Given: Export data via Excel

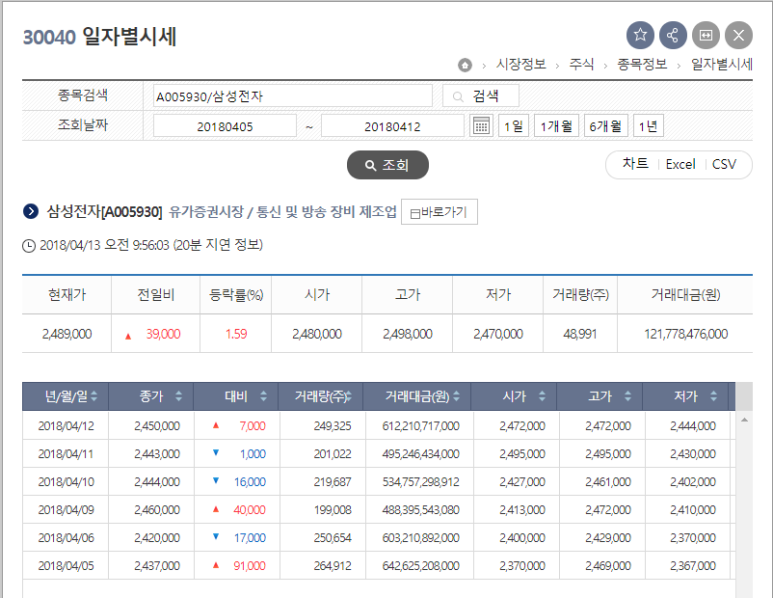Looking at the screenshot, I should (x=680, y=164).
